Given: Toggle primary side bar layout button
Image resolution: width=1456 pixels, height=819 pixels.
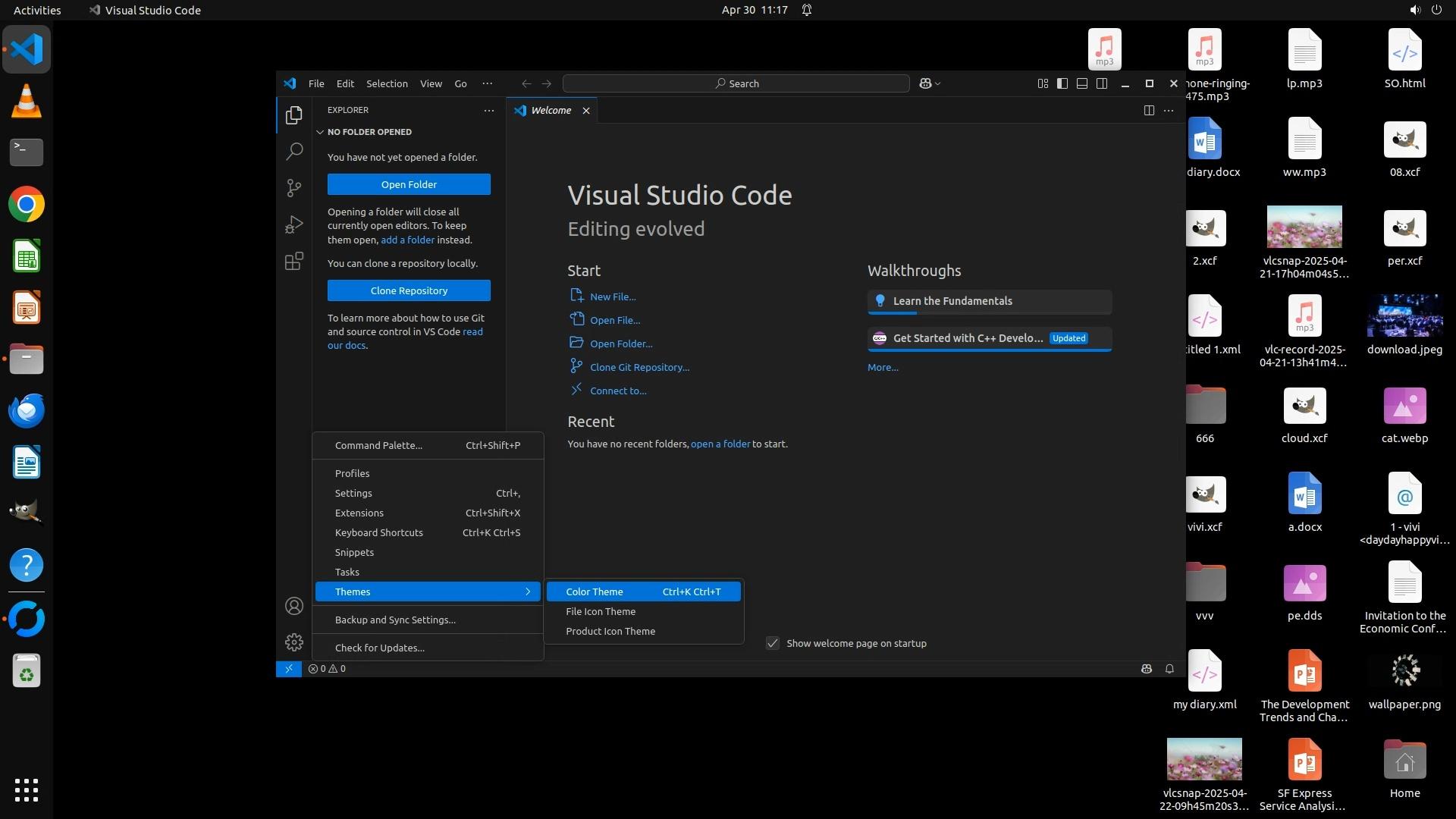Looking at the screenshot, I should click(x=1062, y=83).
